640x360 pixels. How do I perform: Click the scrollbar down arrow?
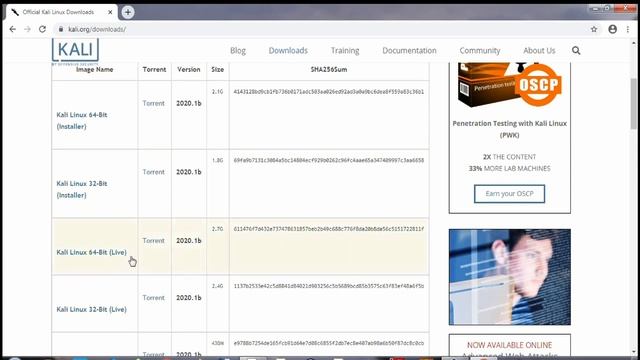633,352
